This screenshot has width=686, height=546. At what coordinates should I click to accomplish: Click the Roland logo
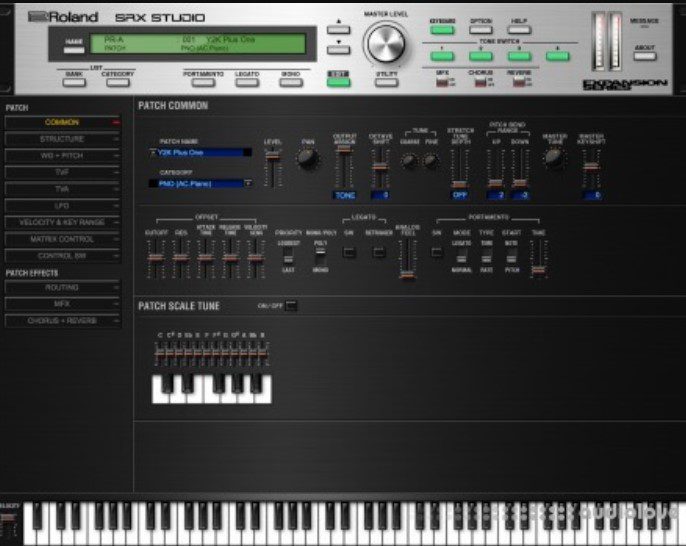tap(63, 17)
